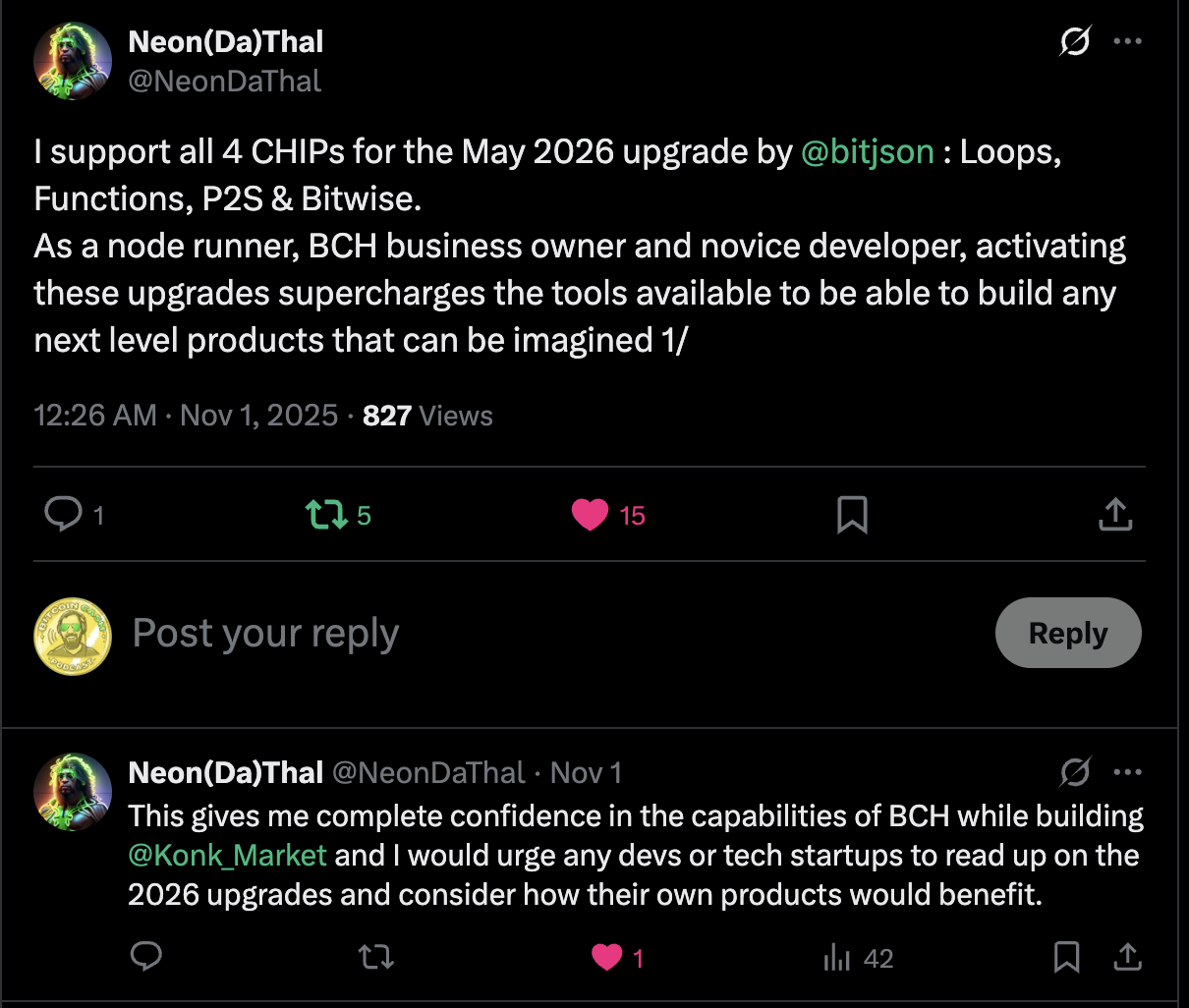Bookmark the thread reply
The image size is (1189, 1008).
tap(1066, 957)
